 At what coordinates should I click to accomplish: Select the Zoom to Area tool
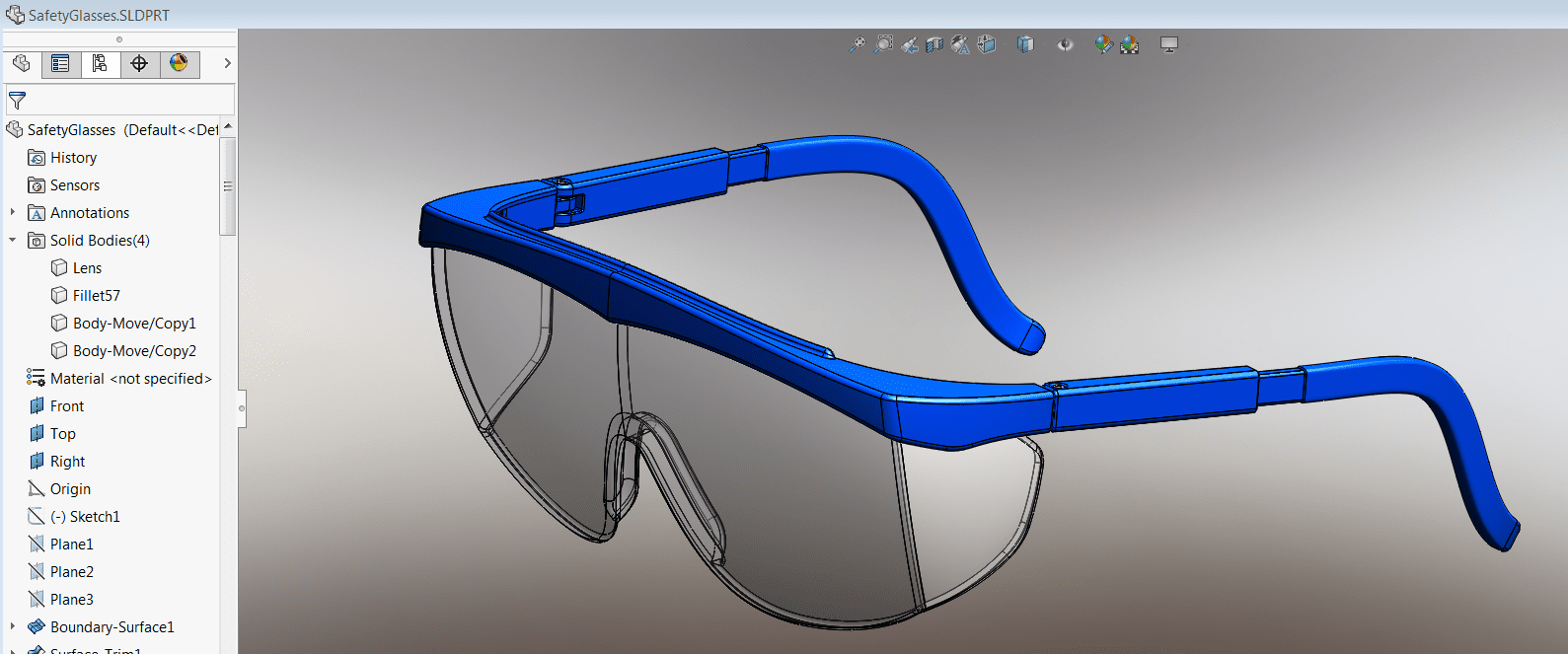pyautogui.click(x=884, y=44)
